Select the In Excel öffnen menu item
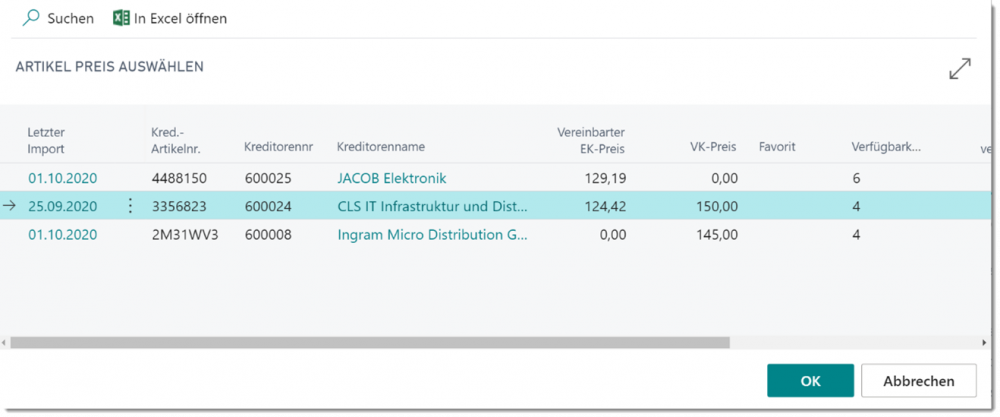Image resolution: width=1000 pixels, height=417 pixels. click(180, 18)
